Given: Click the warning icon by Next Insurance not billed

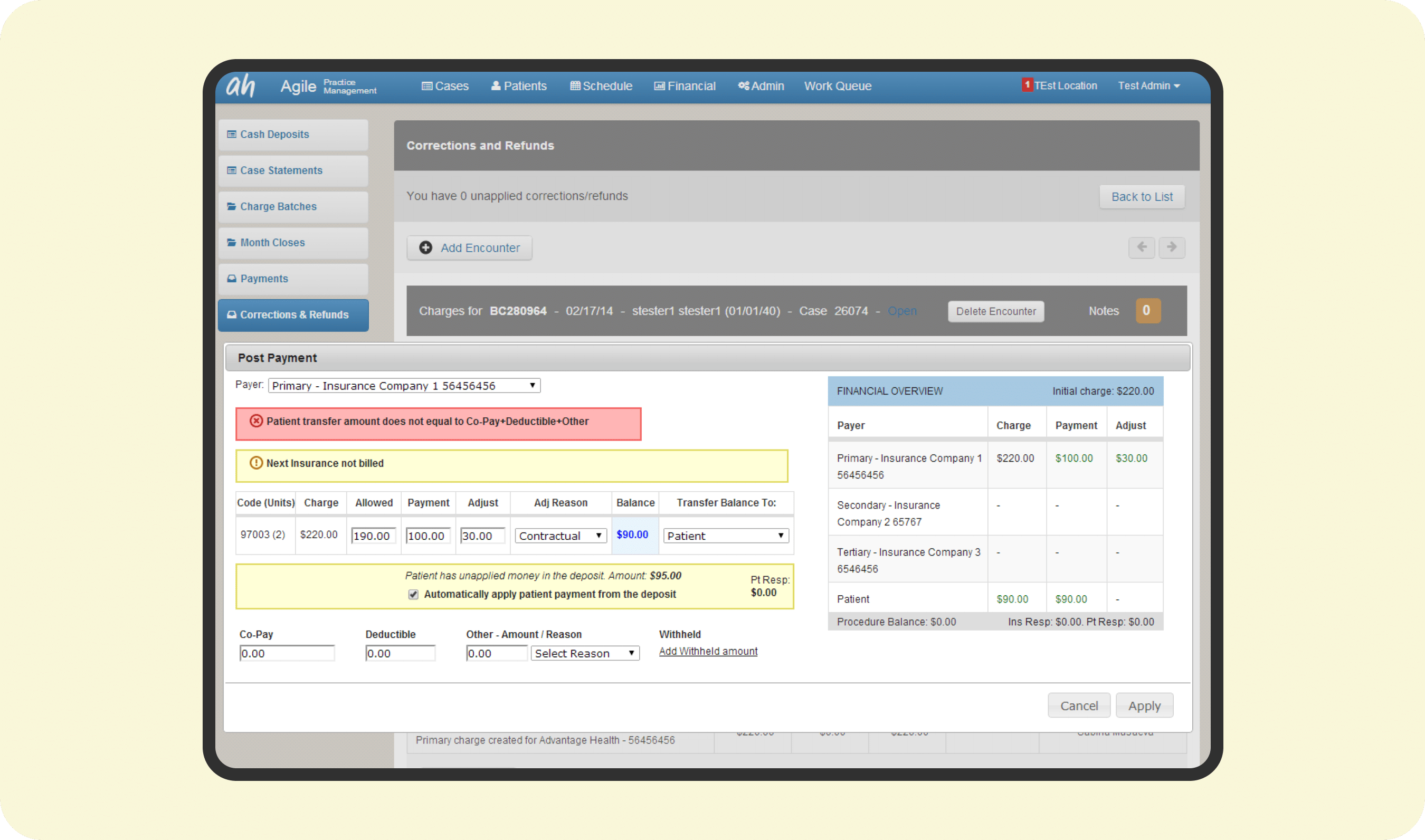Looking at the screenshot, I should pos(256,463).
